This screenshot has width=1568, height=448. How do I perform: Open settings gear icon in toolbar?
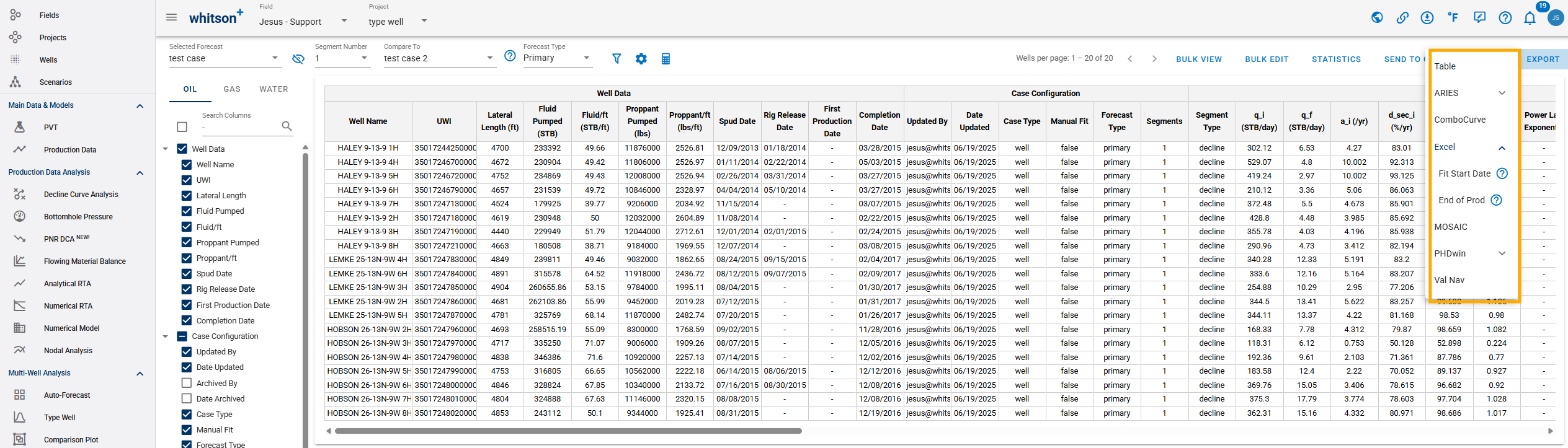641,58
